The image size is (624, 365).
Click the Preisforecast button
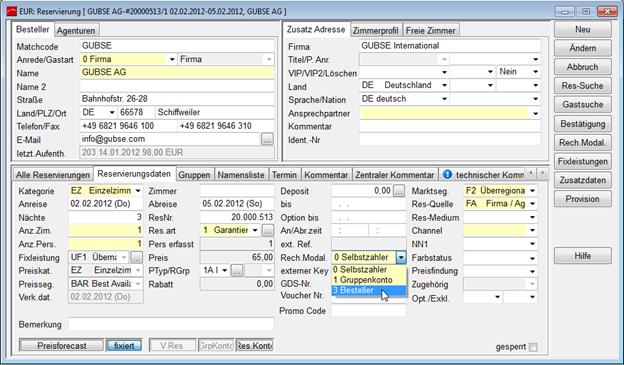[62, 345]
